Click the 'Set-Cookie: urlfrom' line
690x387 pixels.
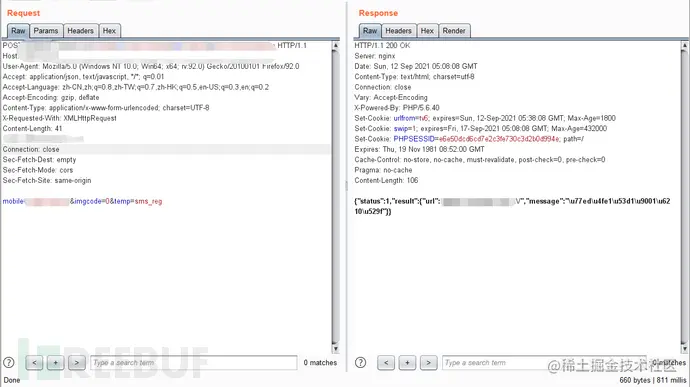click(485, 118)
